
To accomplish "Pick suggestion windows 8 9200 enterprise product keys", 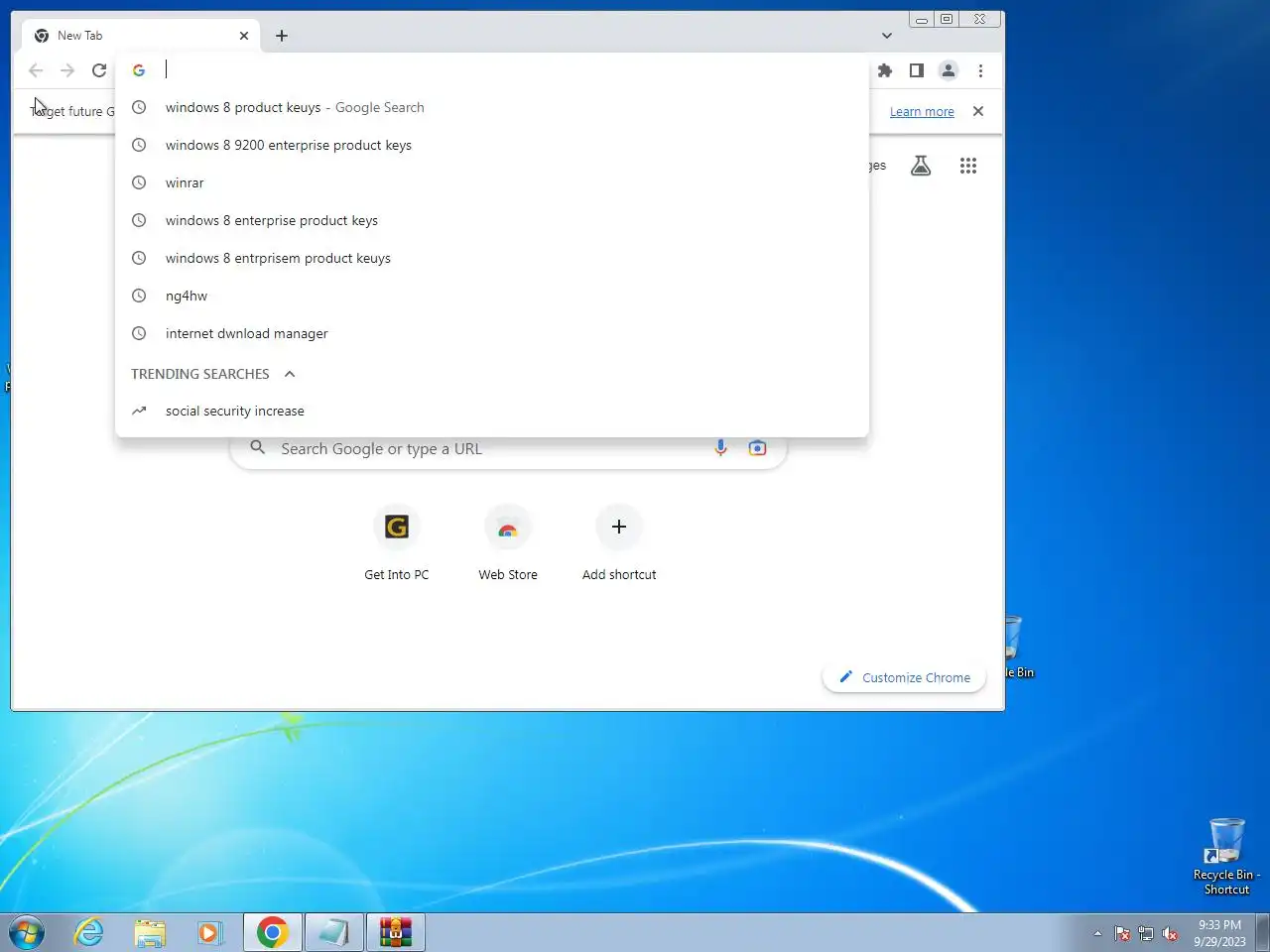I will coord(492,145).
